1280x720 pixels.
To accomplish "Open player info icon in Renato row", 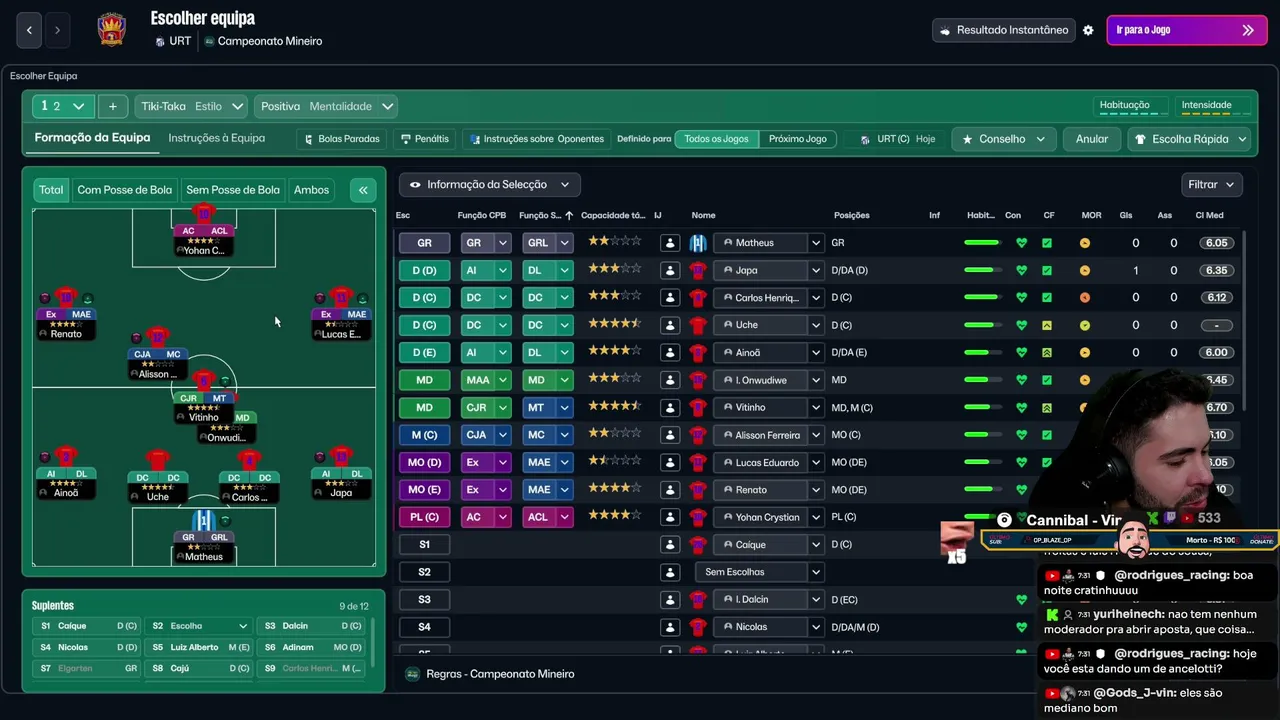I will click(x=670, y=490).
